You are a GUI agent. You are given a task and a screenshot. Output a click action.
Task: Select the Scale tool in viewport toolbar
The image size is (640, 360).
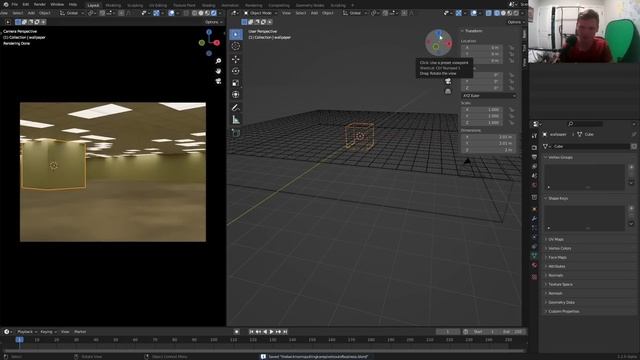pyautogui.click(x=236, y=83)
